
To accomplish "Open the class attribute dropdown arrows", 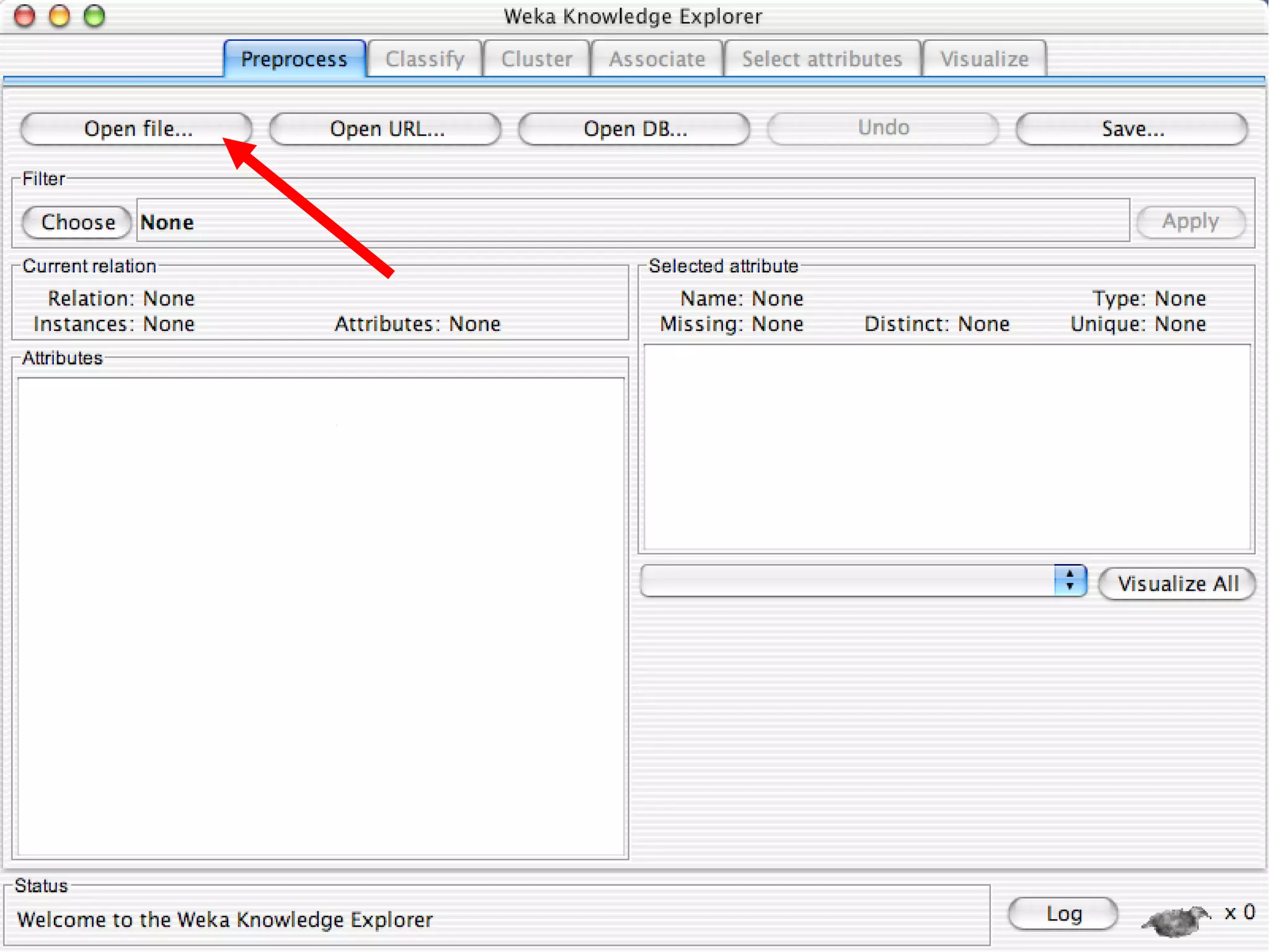I will click(1070, 581).
